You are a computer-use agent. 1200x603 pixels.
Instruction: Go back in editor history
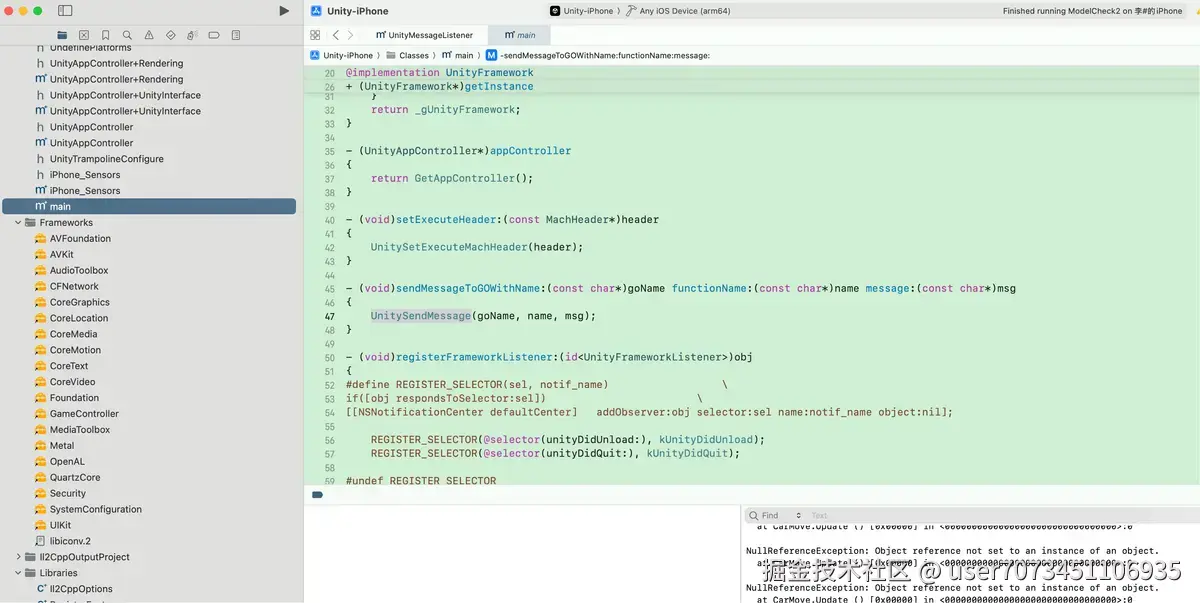(336, 35)
